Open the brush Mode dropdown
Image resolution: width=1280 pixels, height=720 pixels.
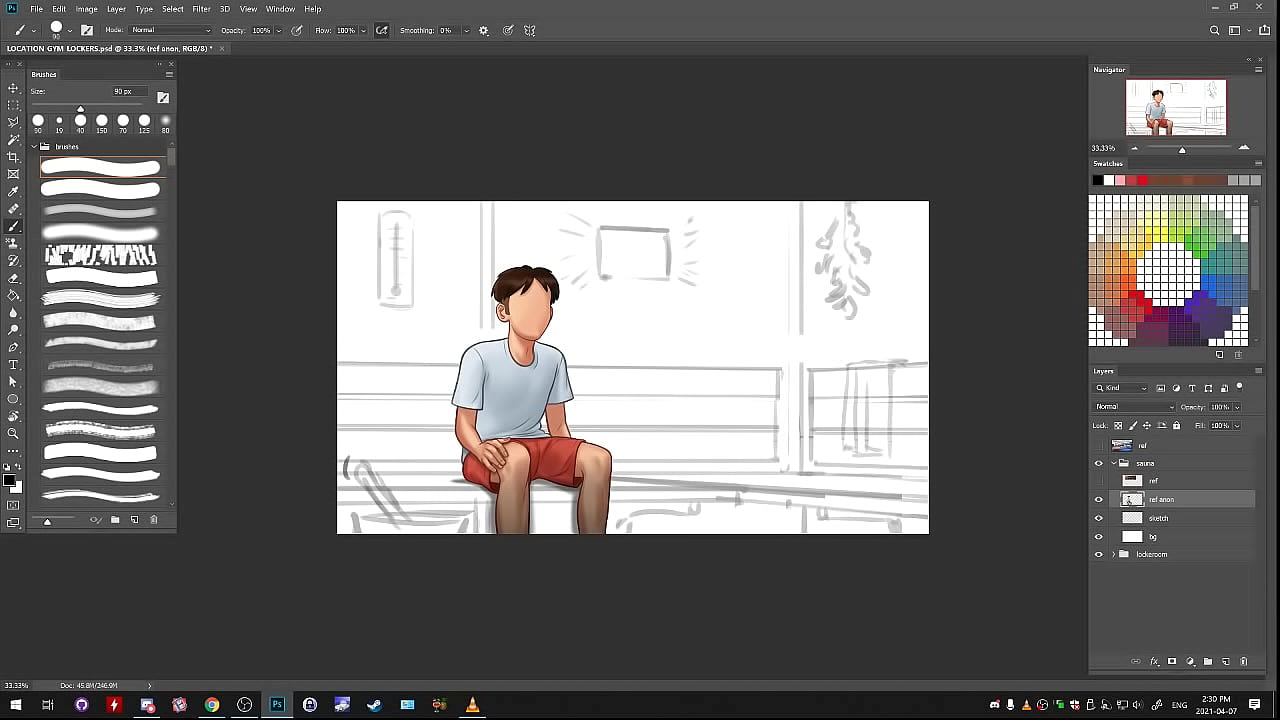(170, 31)
